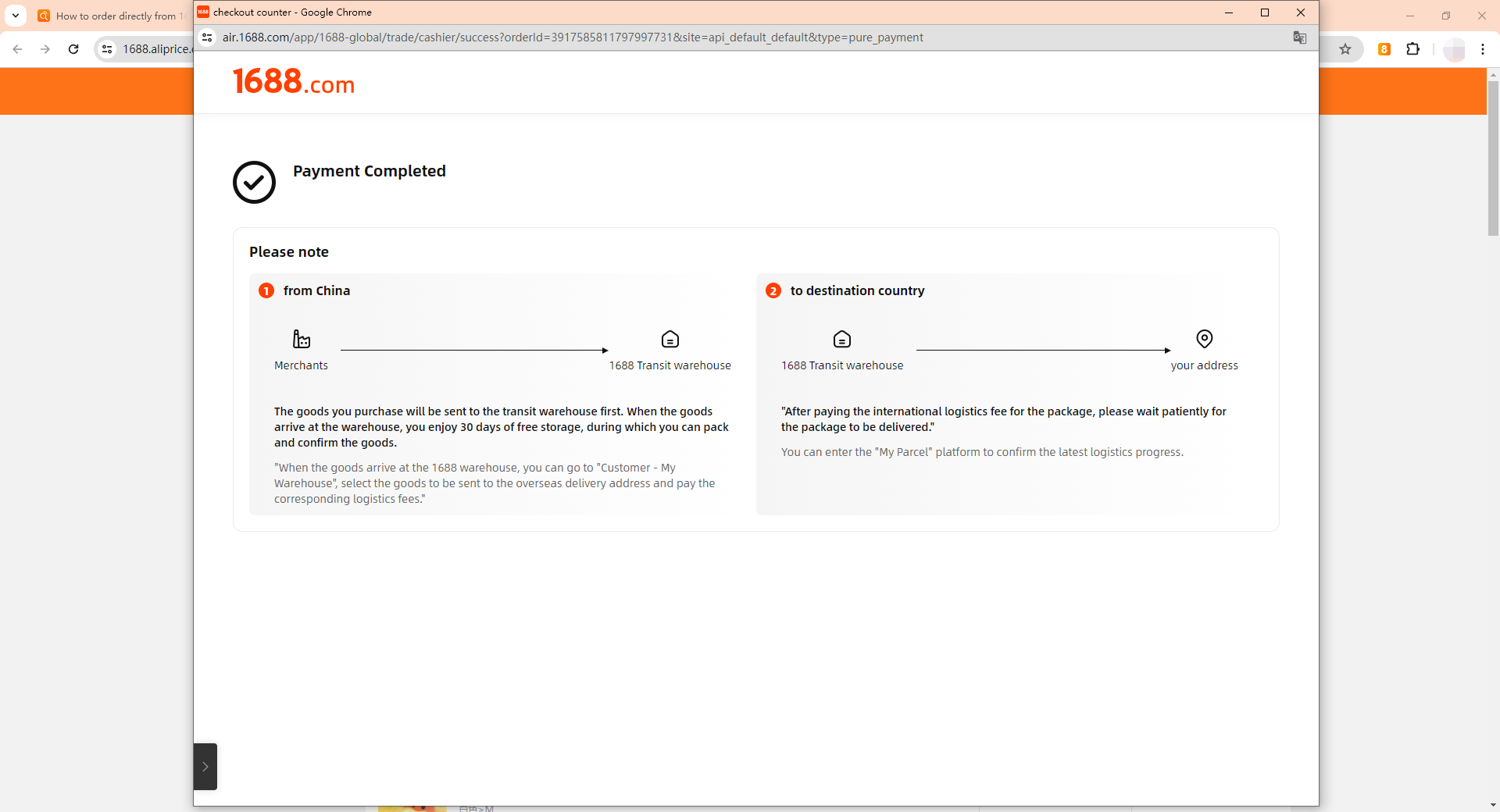1500x812 pixels.
Task: Click the your address location pin icon
Action: 1205,339
